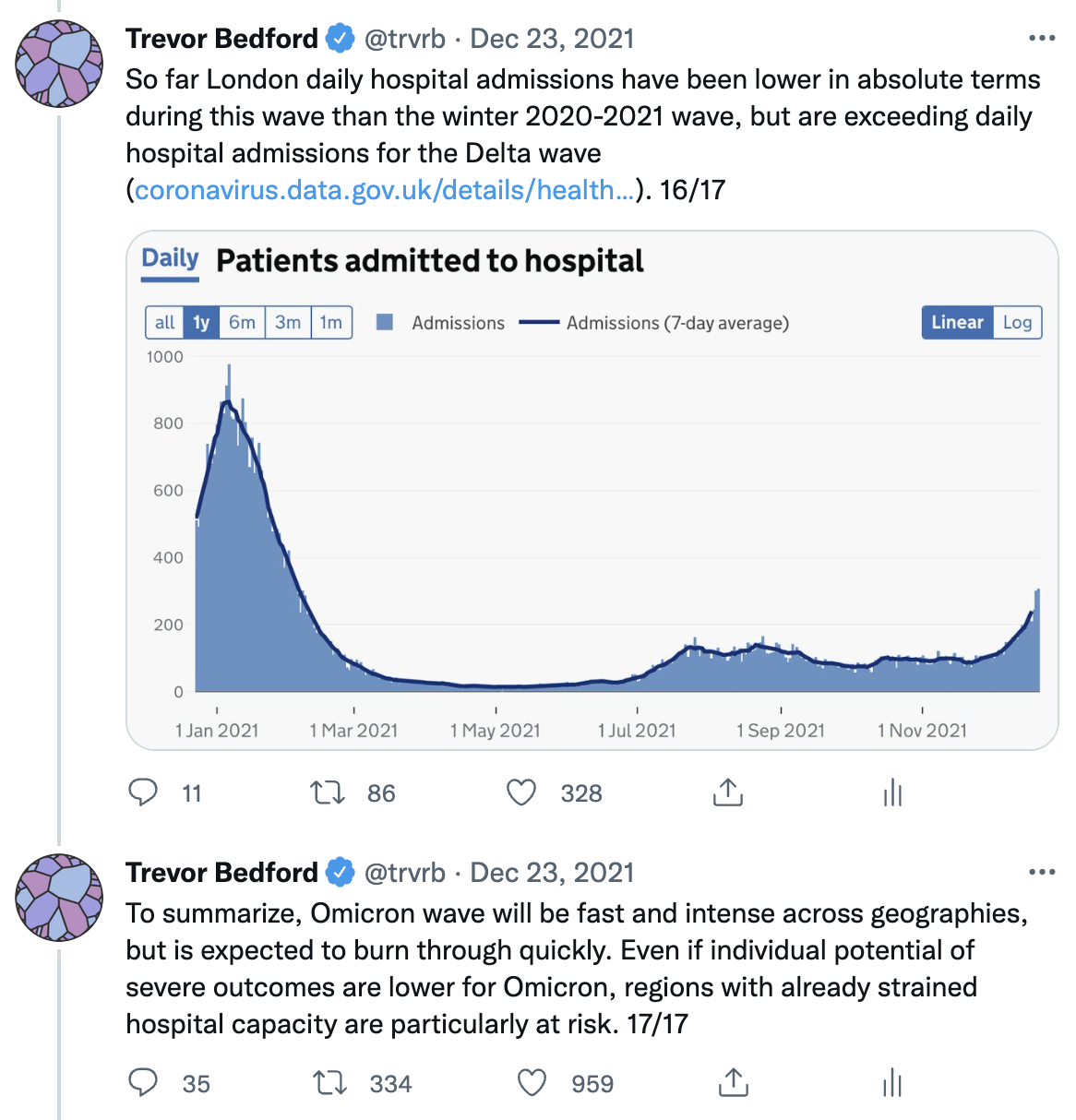This screenshot has height=1120, width=1076.
Task: Like the tweet with 959 likes
Action: pyautogui.click(x=532, y=1083)
